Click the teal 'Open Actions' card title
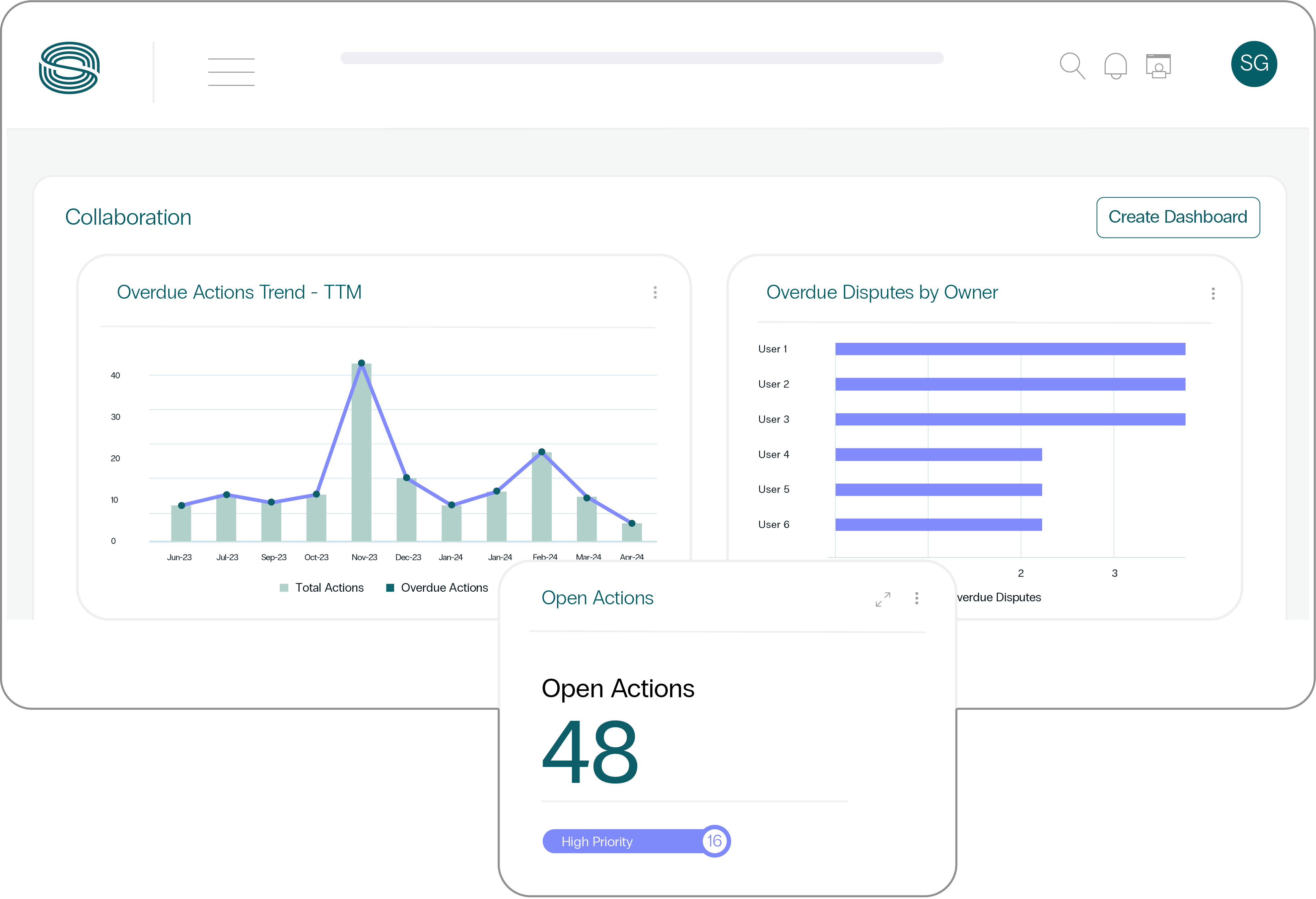 pyautogui.click(x=597, y=598)
